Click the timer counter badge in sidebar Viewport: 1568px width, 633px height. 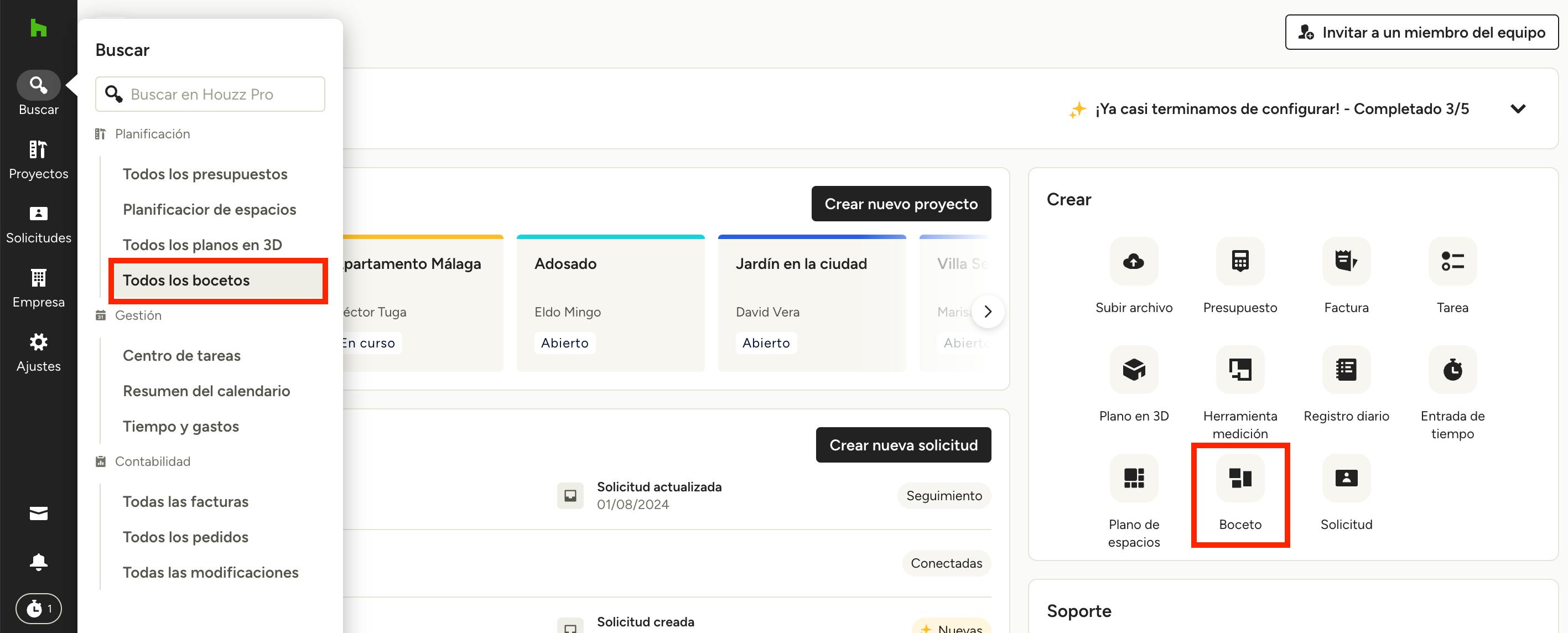(x=38, y=608)
